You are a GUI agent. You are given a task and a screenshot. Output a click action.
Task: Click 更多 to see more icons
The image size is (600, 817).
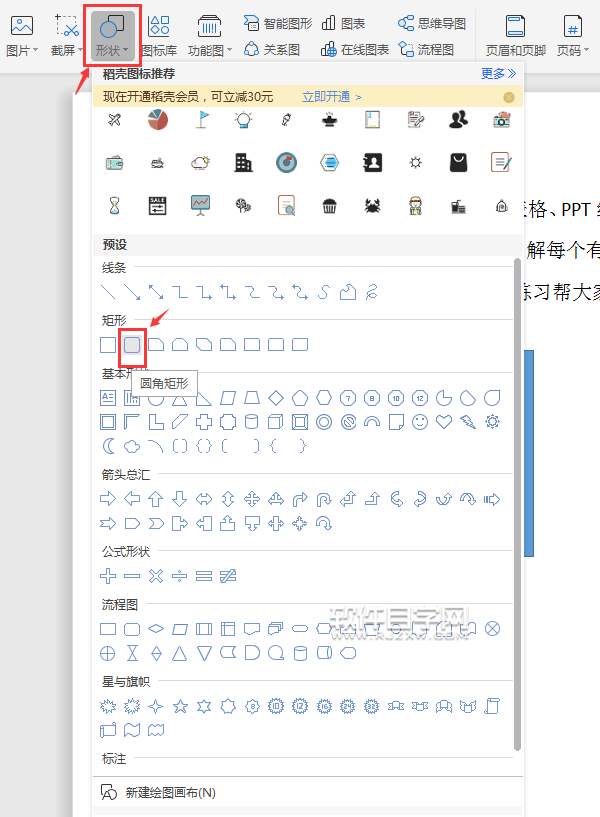[x=498, y=73]
